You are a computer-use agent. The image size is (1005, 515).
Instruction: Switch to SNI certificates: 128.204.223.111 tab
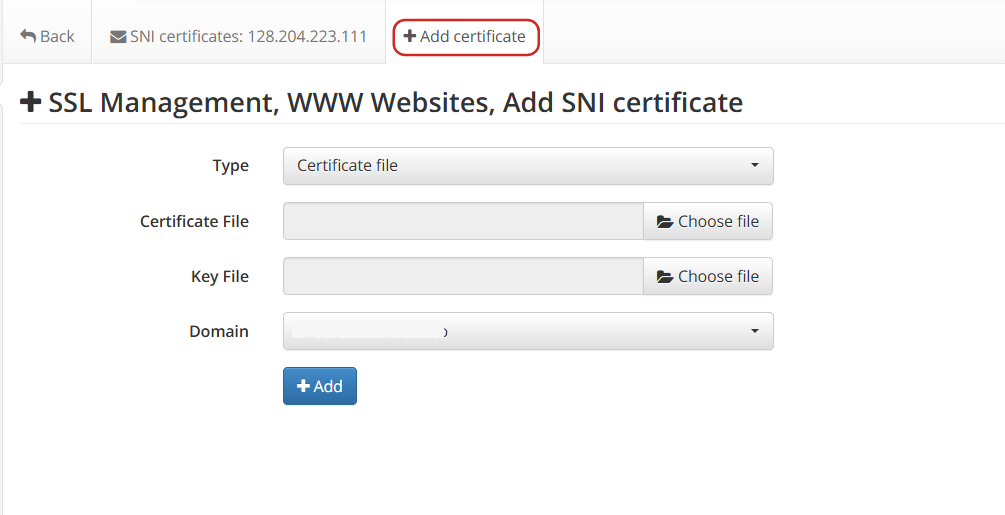pos(239,36)
